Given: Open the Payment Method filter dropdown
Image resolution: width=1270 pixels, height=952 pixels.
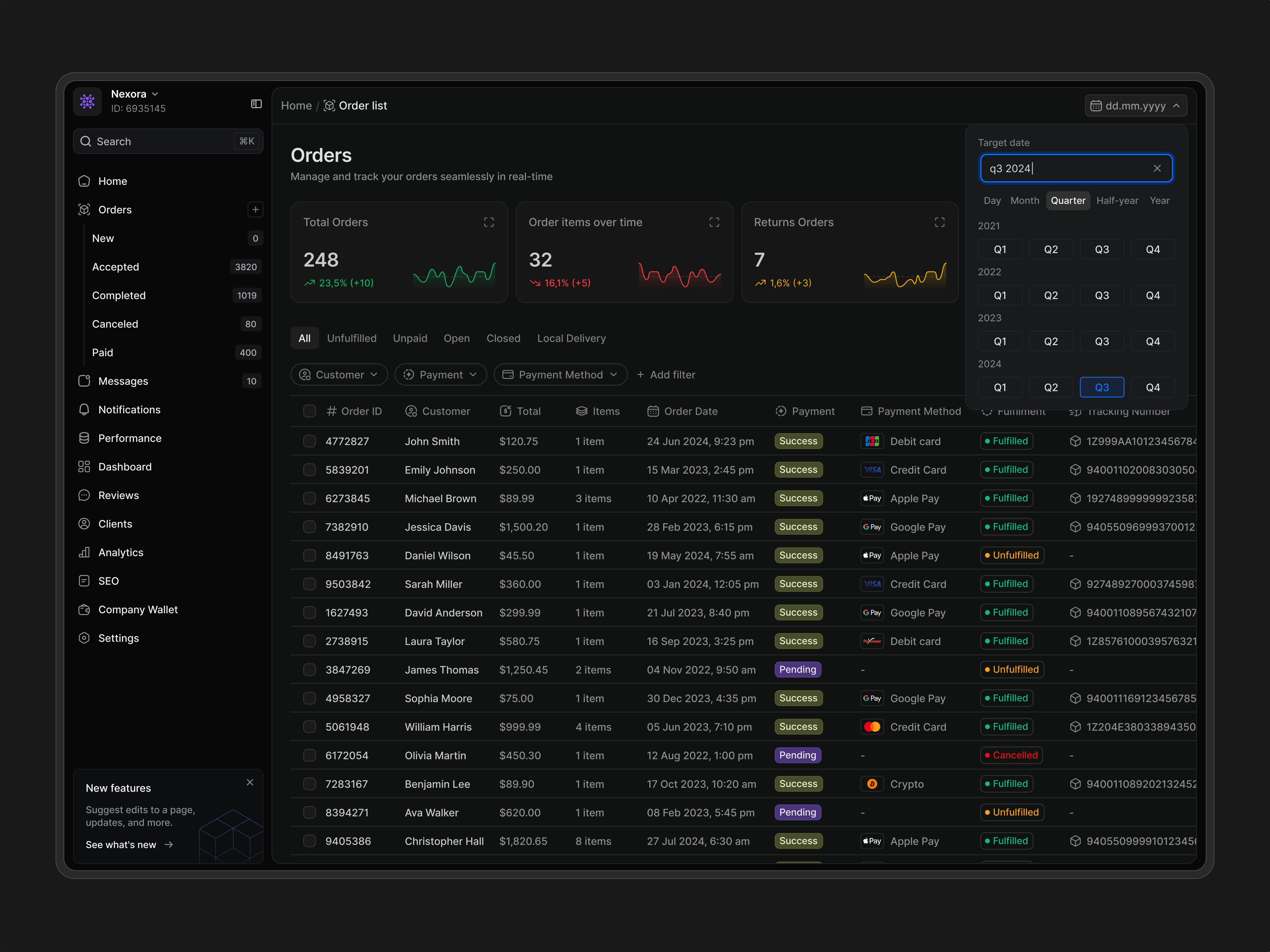Looking at the screenshot, I should 560,375.
